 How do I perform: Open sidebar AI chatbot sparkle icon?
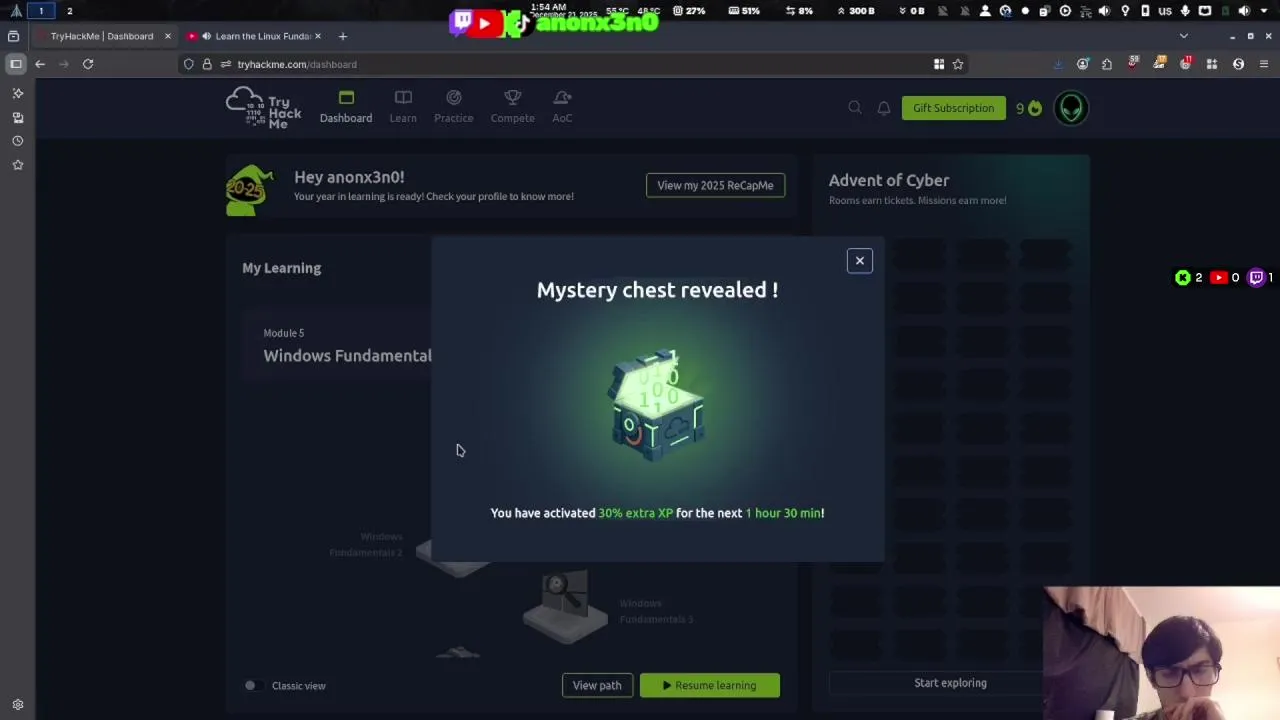17,93
